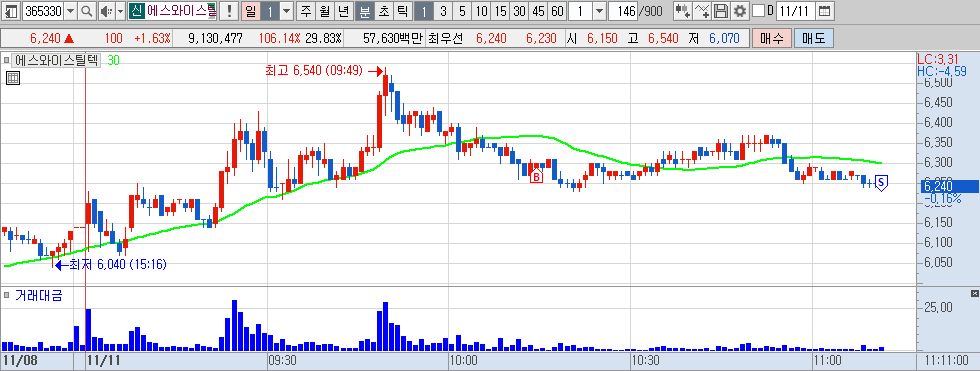Click the 11/11 date input field
Screen dimensions: 980x371
click(795, 11)
